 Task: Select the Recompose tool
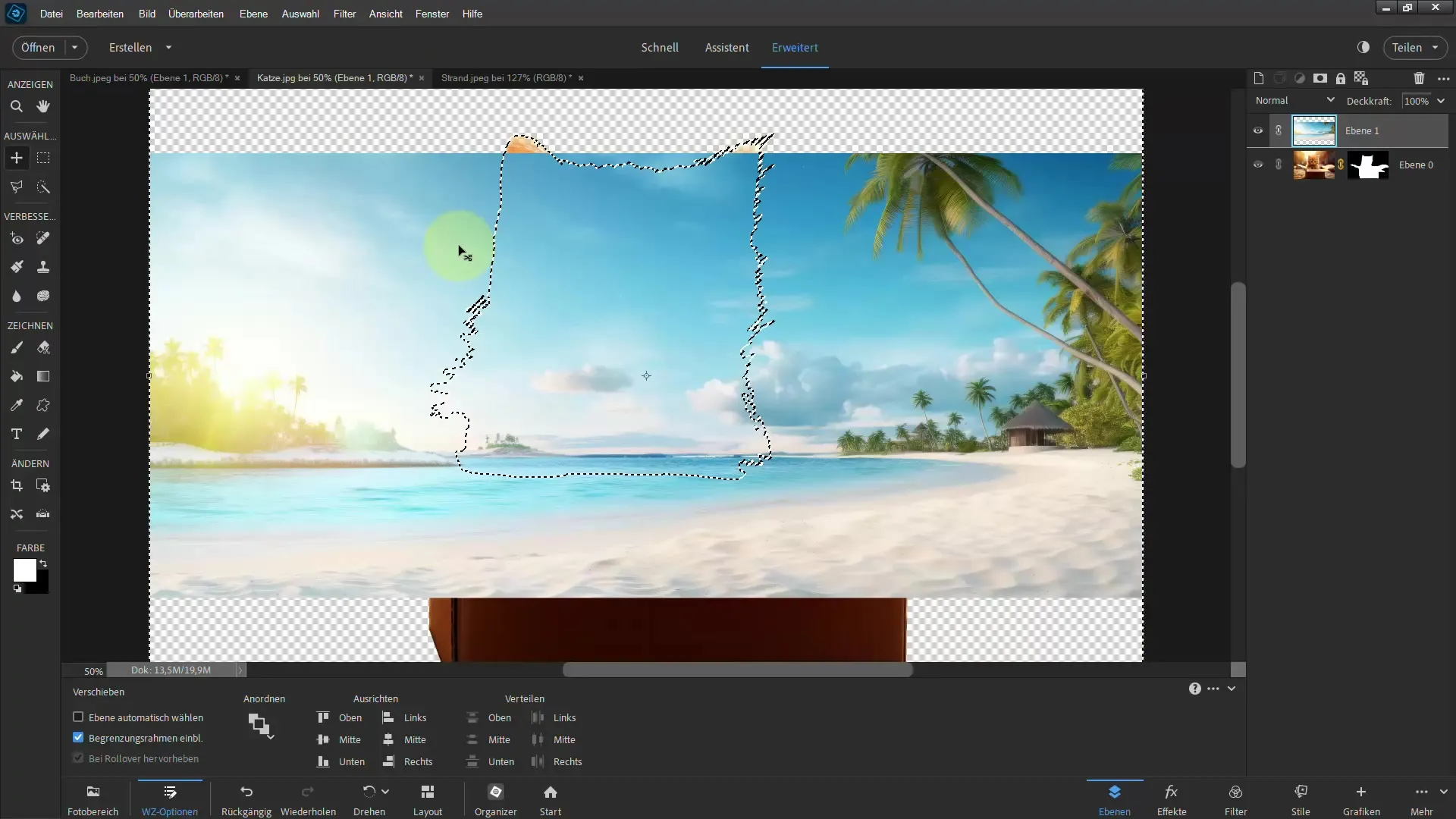43,485
